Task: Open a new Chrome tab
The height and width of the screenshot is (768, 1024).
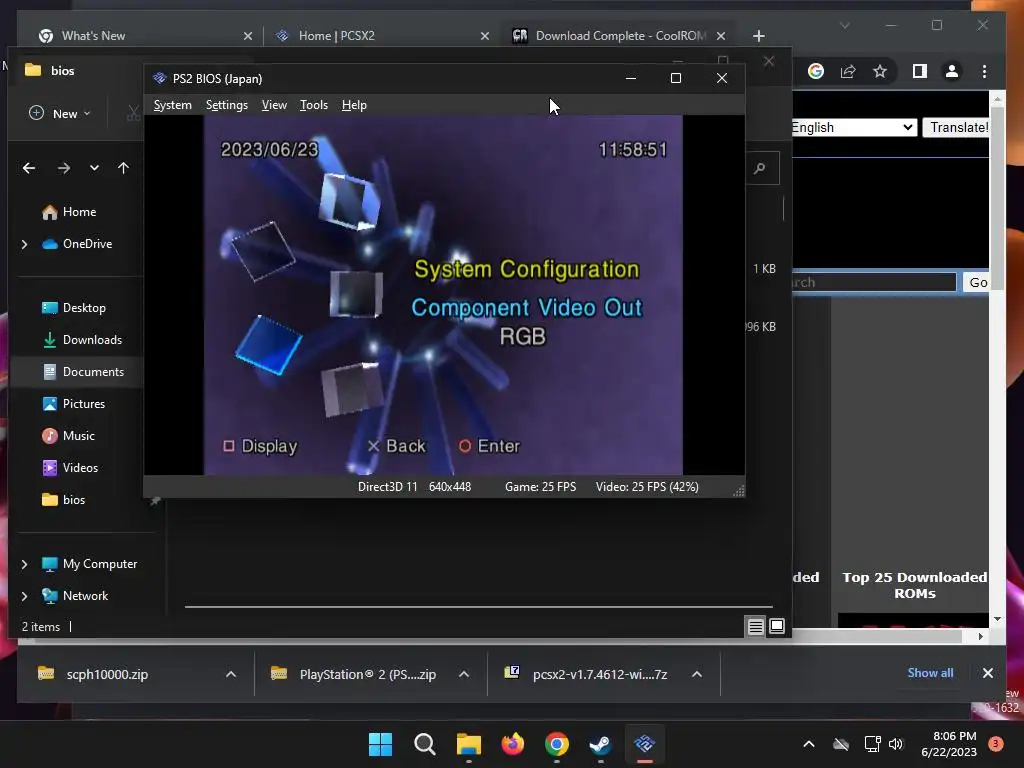Action: [758, 36]
